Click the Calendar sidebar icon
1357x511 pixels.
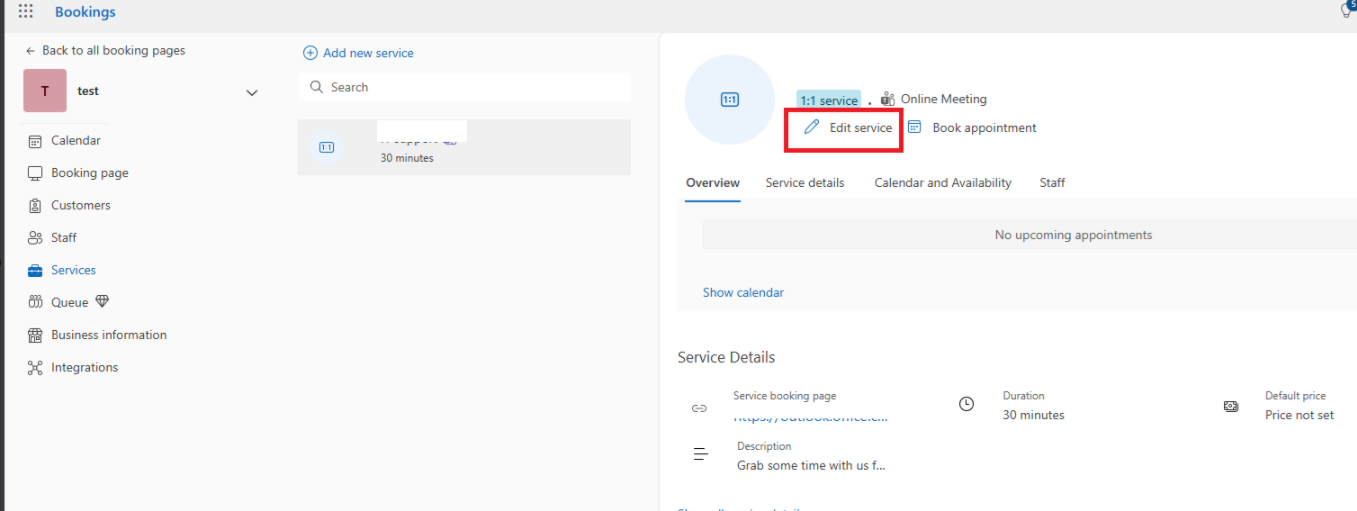35,141
